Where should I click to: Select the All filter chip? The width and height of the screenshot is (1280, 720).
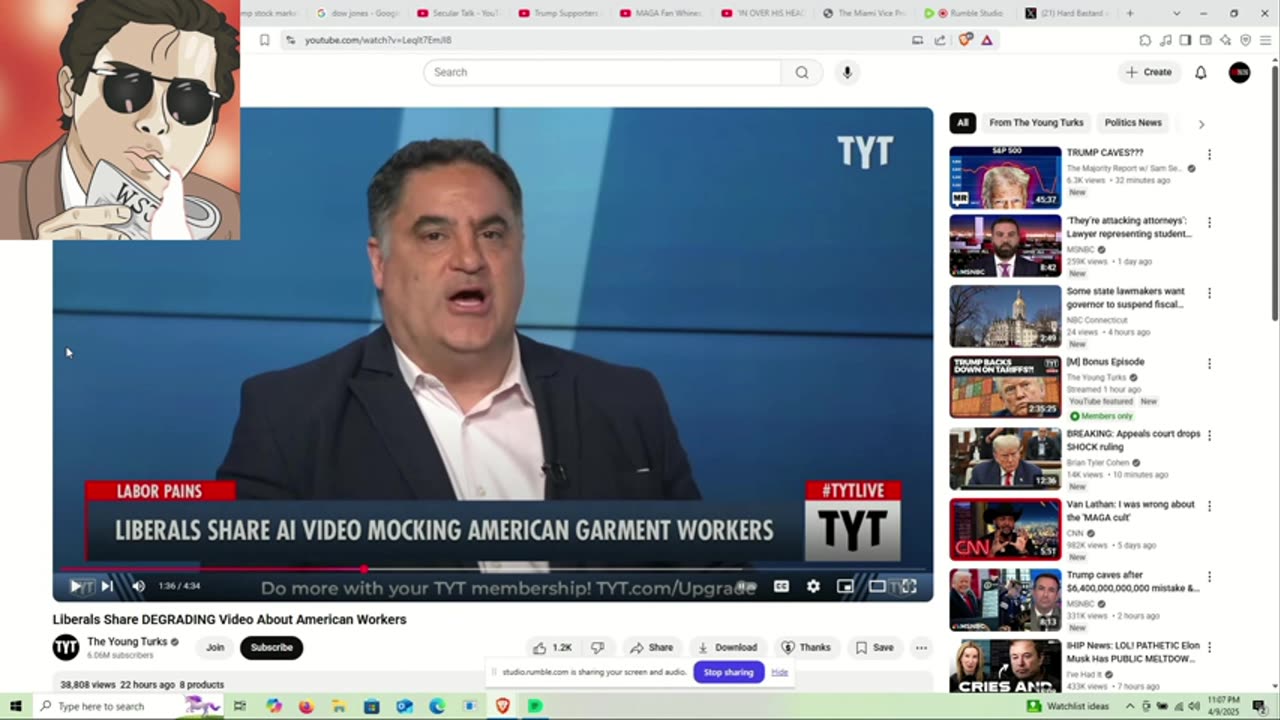click(962, 123)
